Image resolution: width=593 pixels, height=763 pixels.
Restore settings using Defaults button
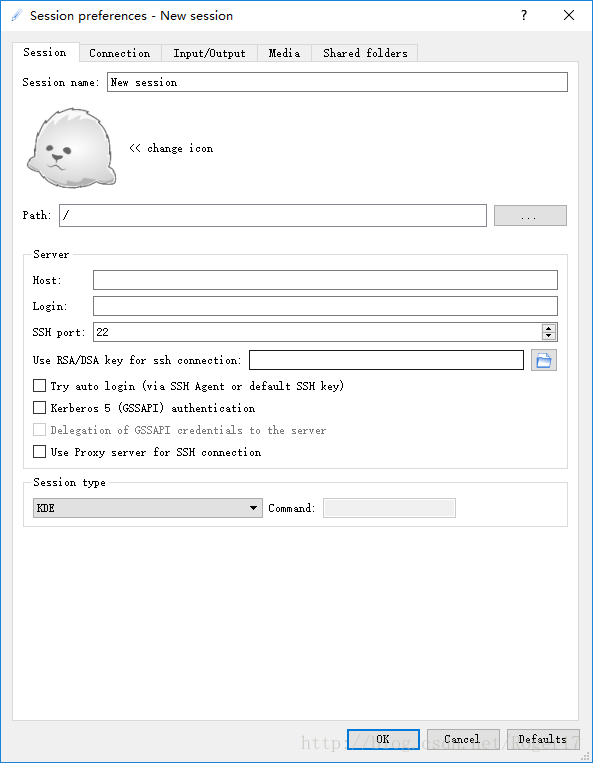click(x=542, y=739)
